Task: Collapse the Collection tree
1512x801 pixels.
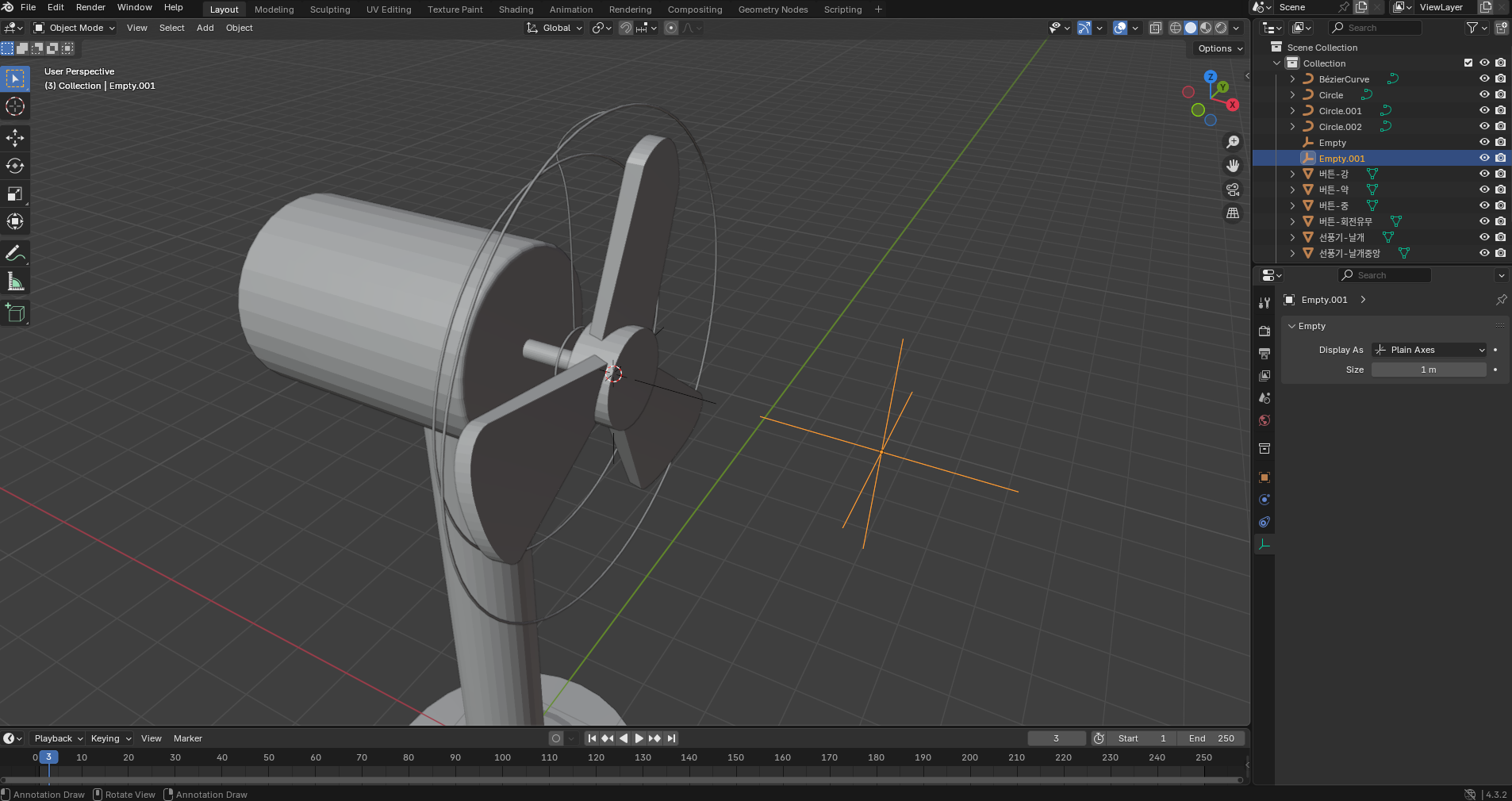Action: coord(1276,63)
